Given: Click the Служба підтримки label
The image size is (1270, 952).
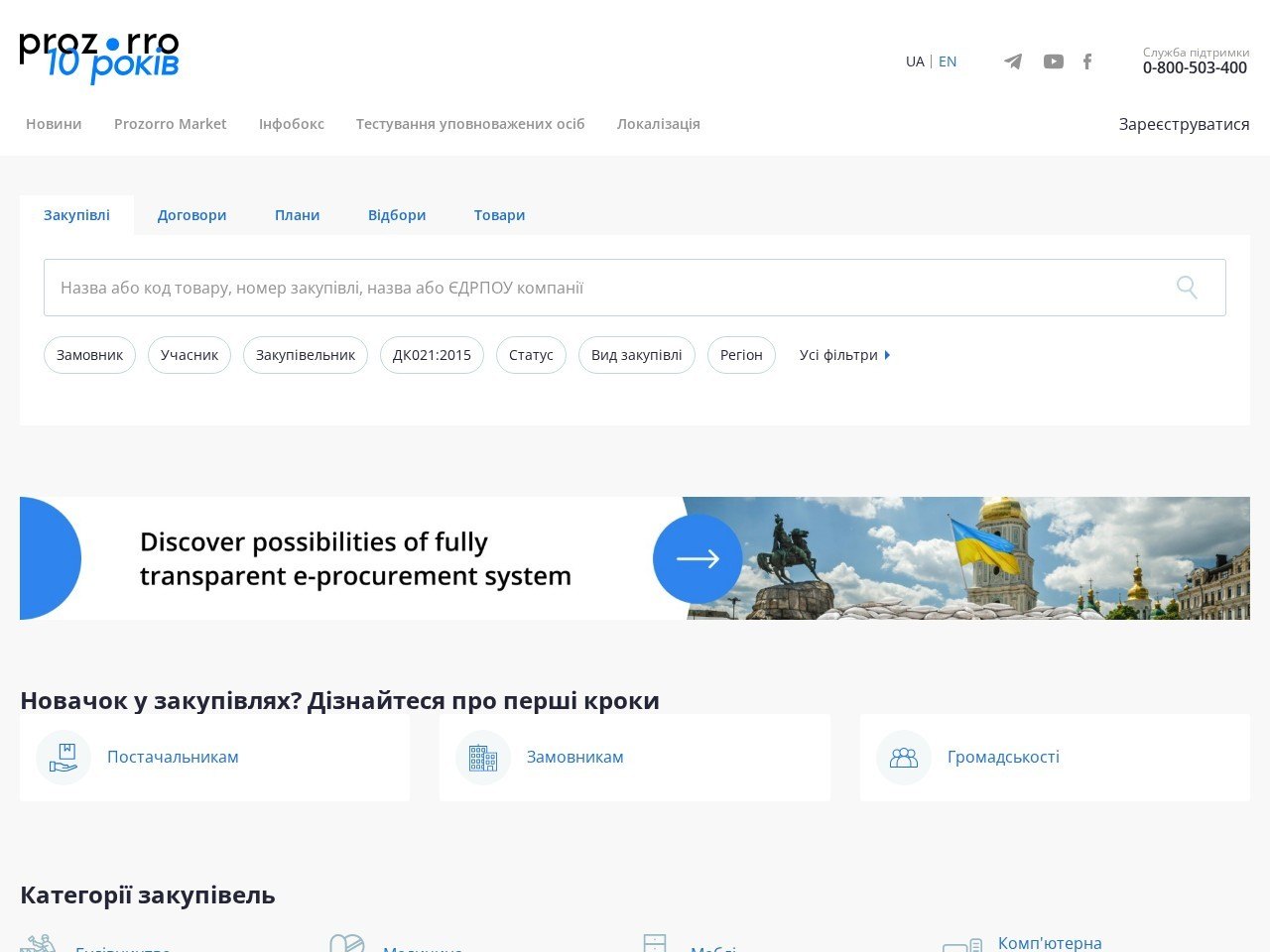Looking at the screenshot, I should 1196,53.
